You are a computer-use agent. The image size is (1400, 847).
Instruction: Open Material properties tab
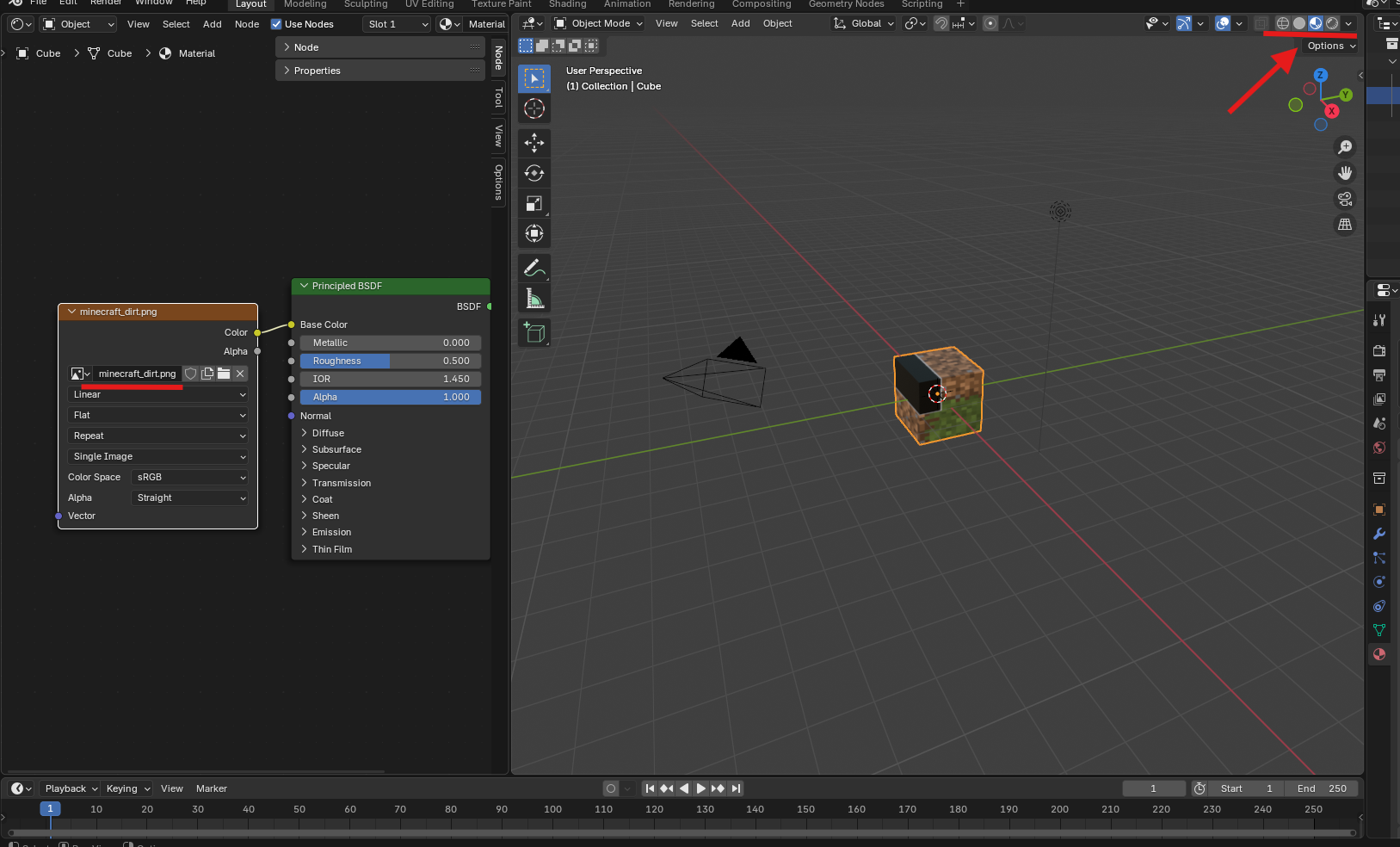(x=1379, y=654)
